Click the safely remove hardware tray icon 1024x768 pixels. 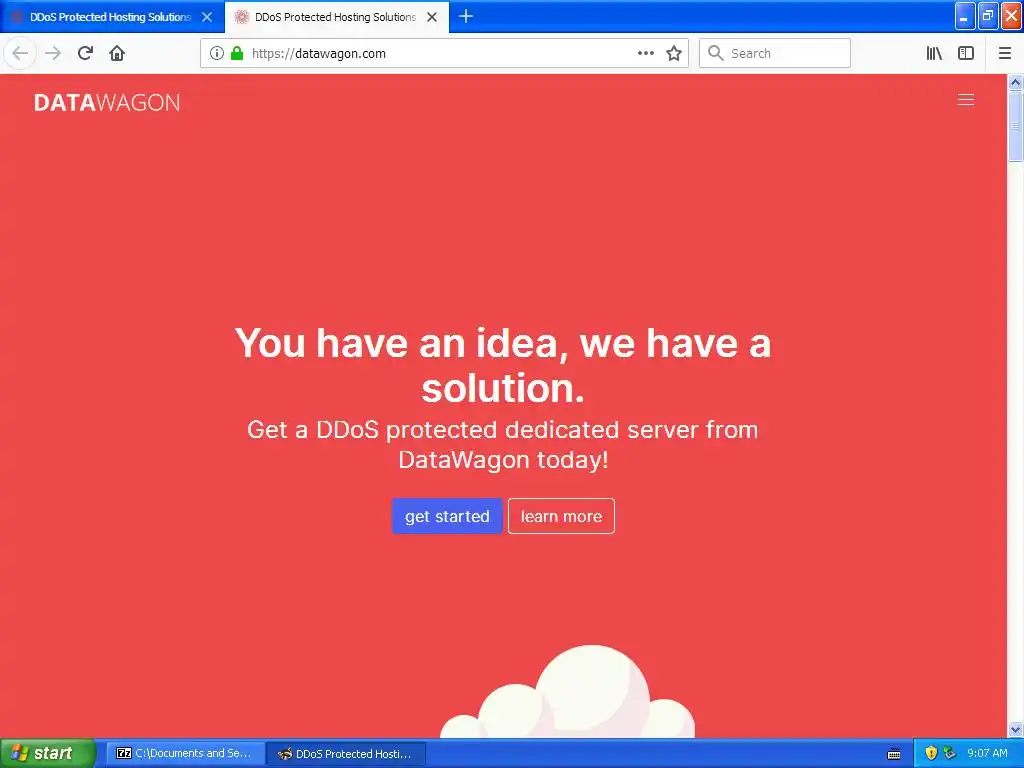[949, 753]
